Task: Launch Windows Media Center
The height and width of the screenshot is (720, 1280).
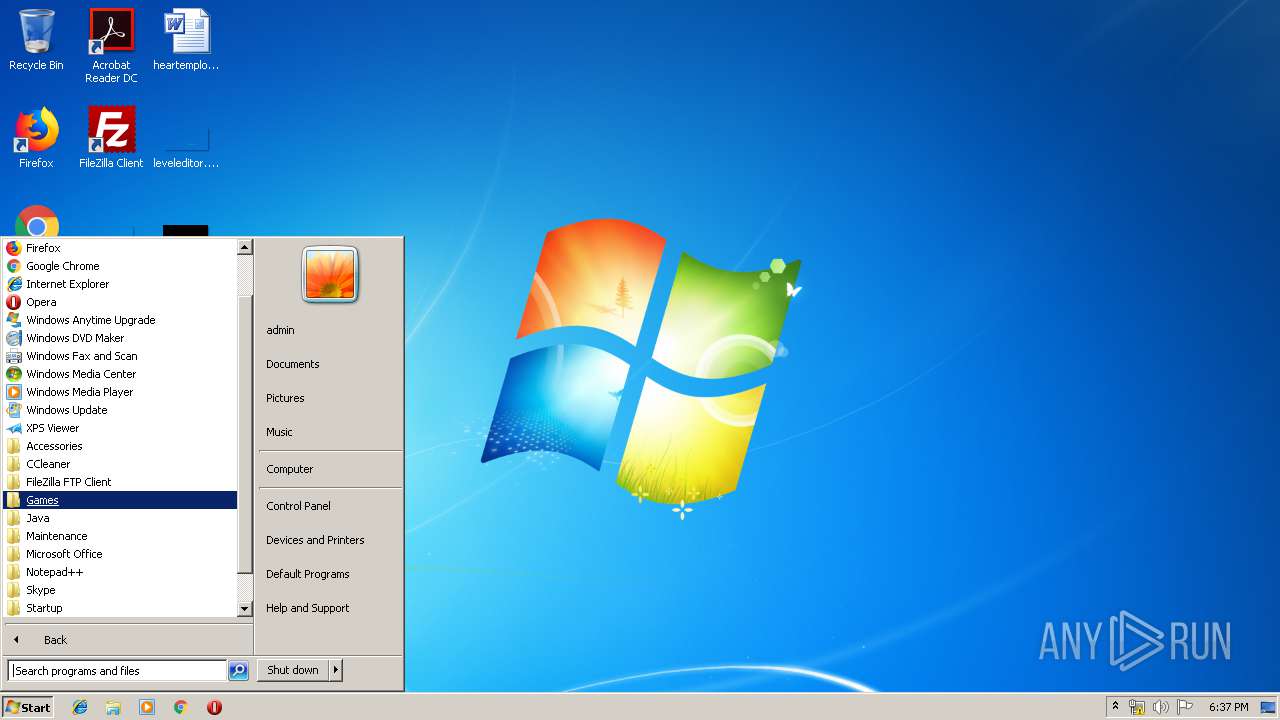Action: (x=120, y=374)
